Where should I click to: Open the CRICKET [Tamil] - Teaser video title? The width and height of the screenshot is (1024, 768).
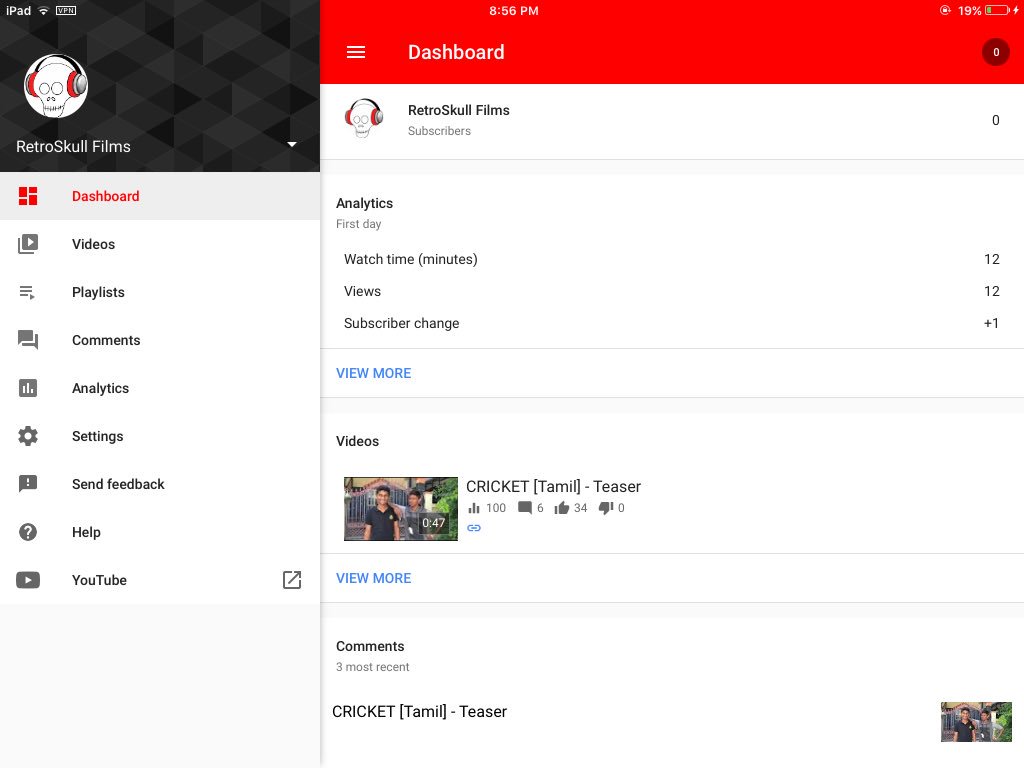click(x=553, y=487)
